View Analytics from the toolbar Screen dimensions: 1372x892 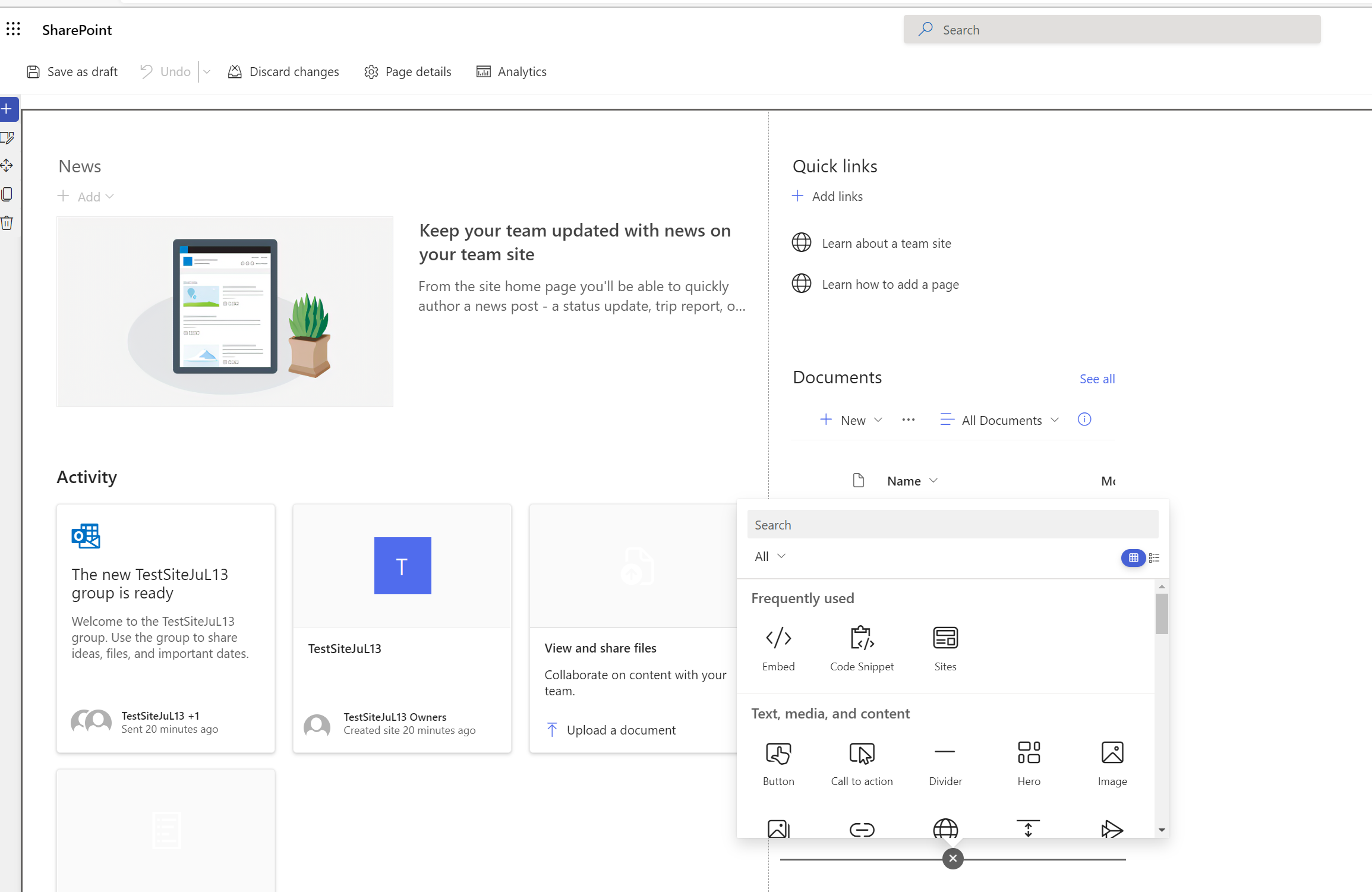pyautogui.click(x=511, y=71)
